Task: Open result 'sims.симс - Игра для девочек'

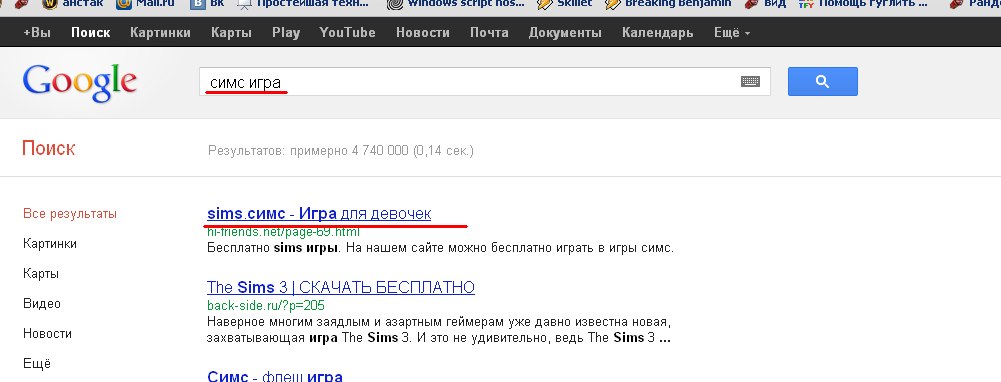Action: (319, 214)
